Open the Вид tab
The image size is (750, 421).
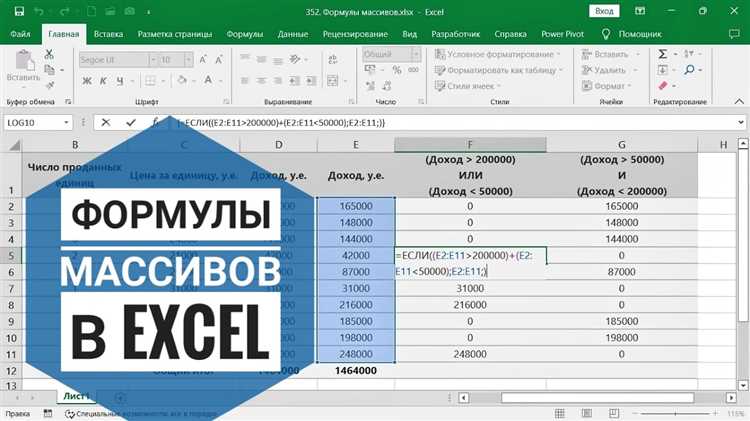(409, 34)
